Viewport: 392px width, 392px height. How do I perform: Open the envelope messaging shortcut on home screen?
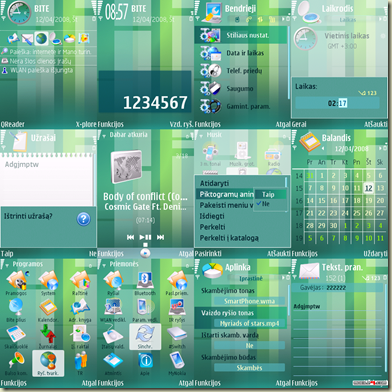[27, 39]
